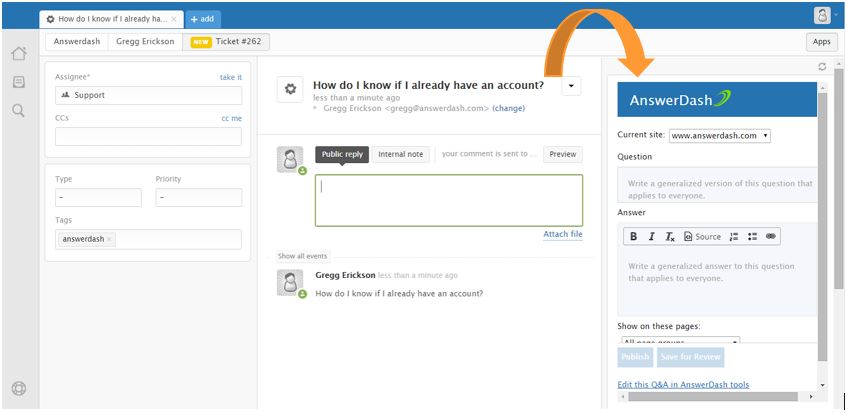
Task: Open the Priority dropdown
Action: coord(199,198)
